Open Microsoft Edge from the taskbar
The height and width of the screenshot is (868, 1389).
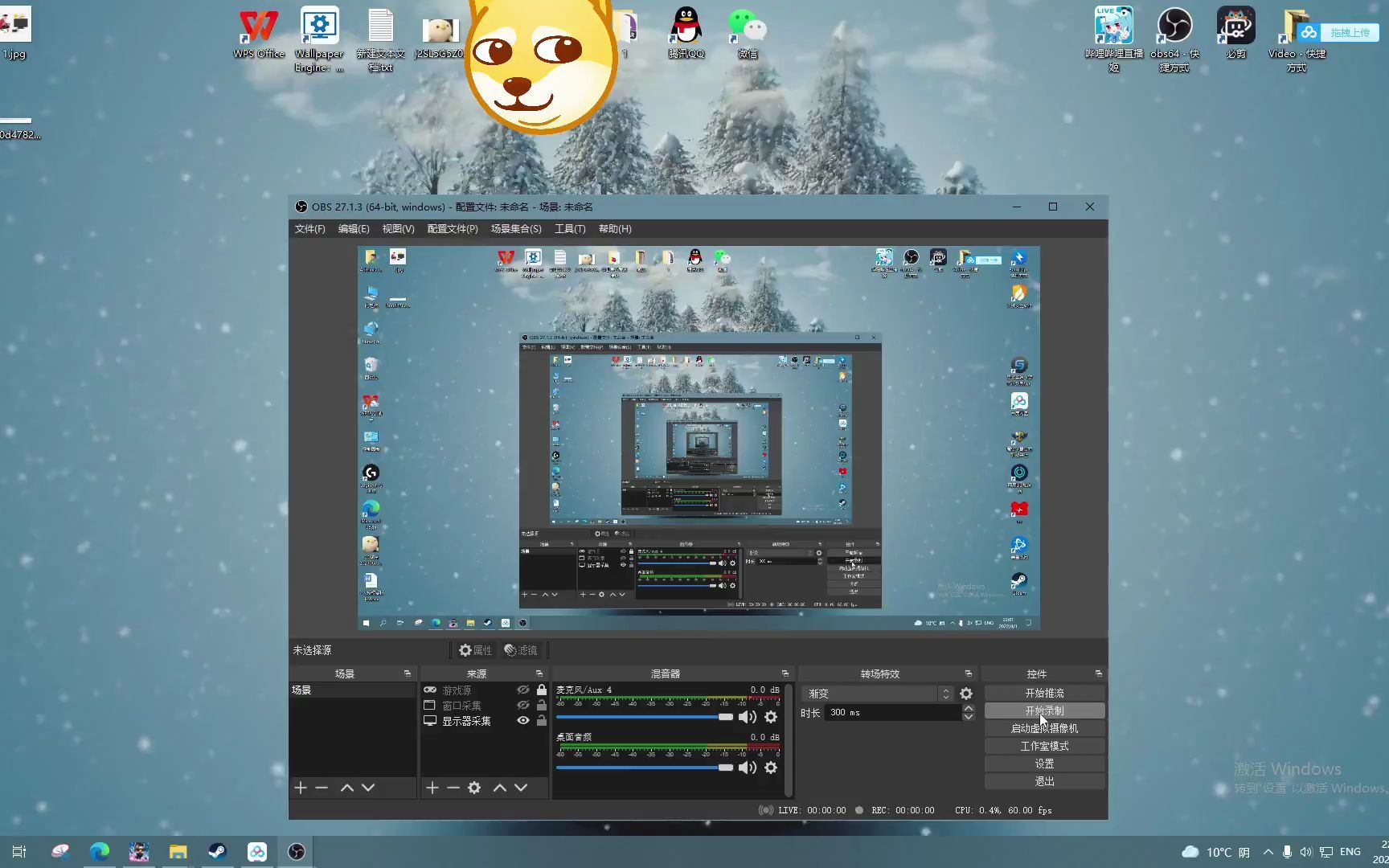pos(100,852)
